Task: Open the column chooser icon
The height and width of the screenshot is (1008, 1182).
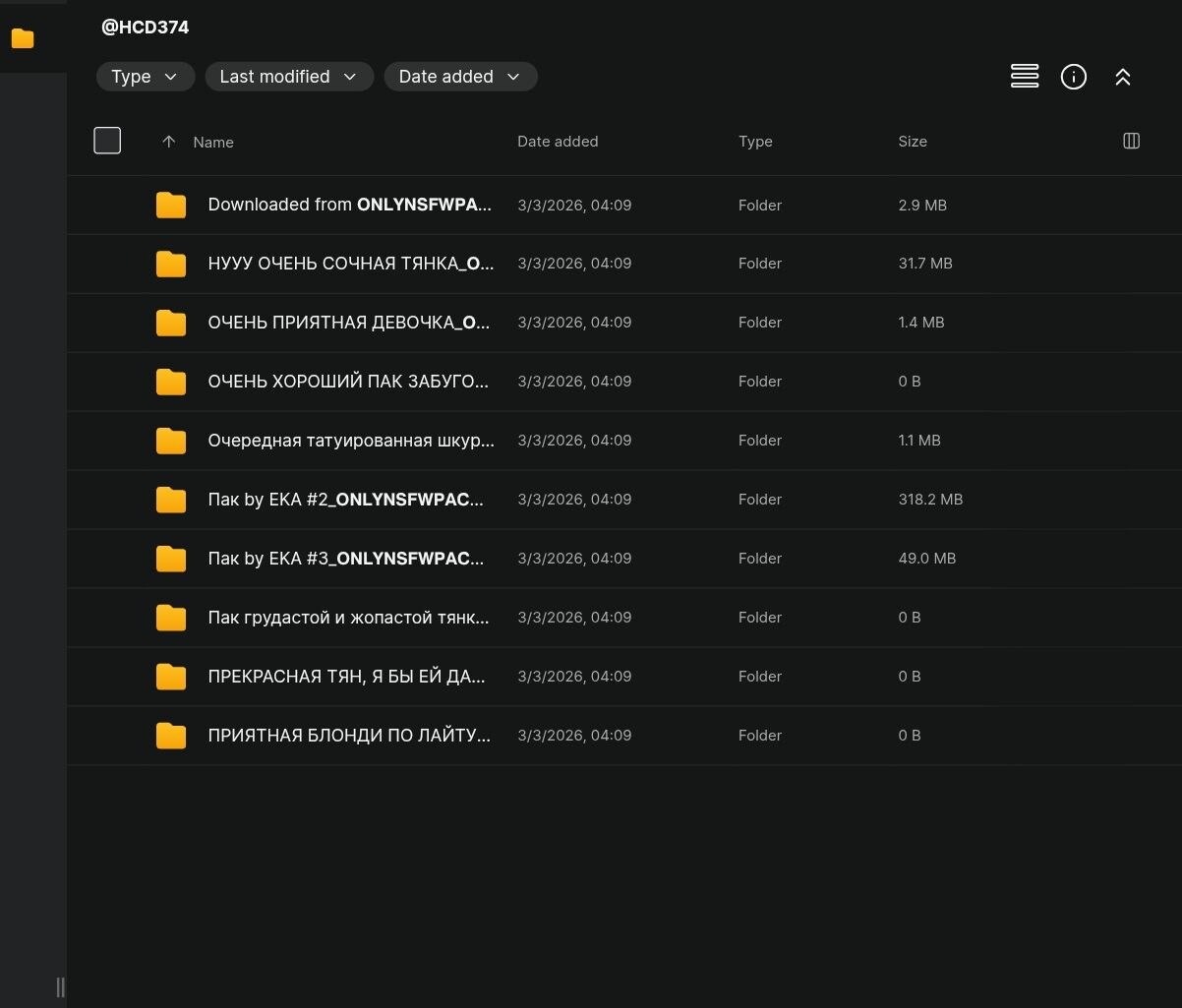Action: click(1131, 142)
